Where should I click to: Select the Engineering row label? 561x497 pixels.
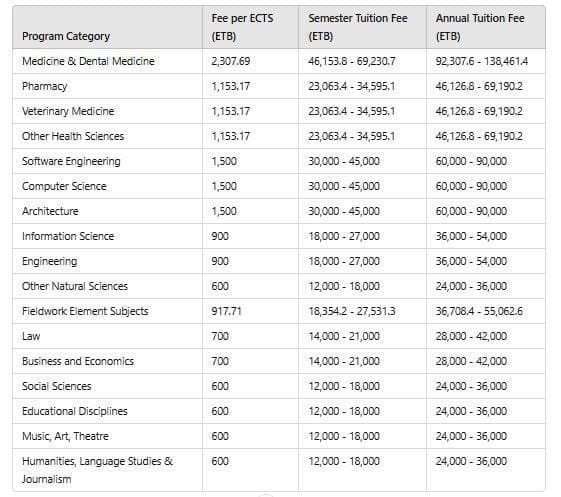[49, 261]
